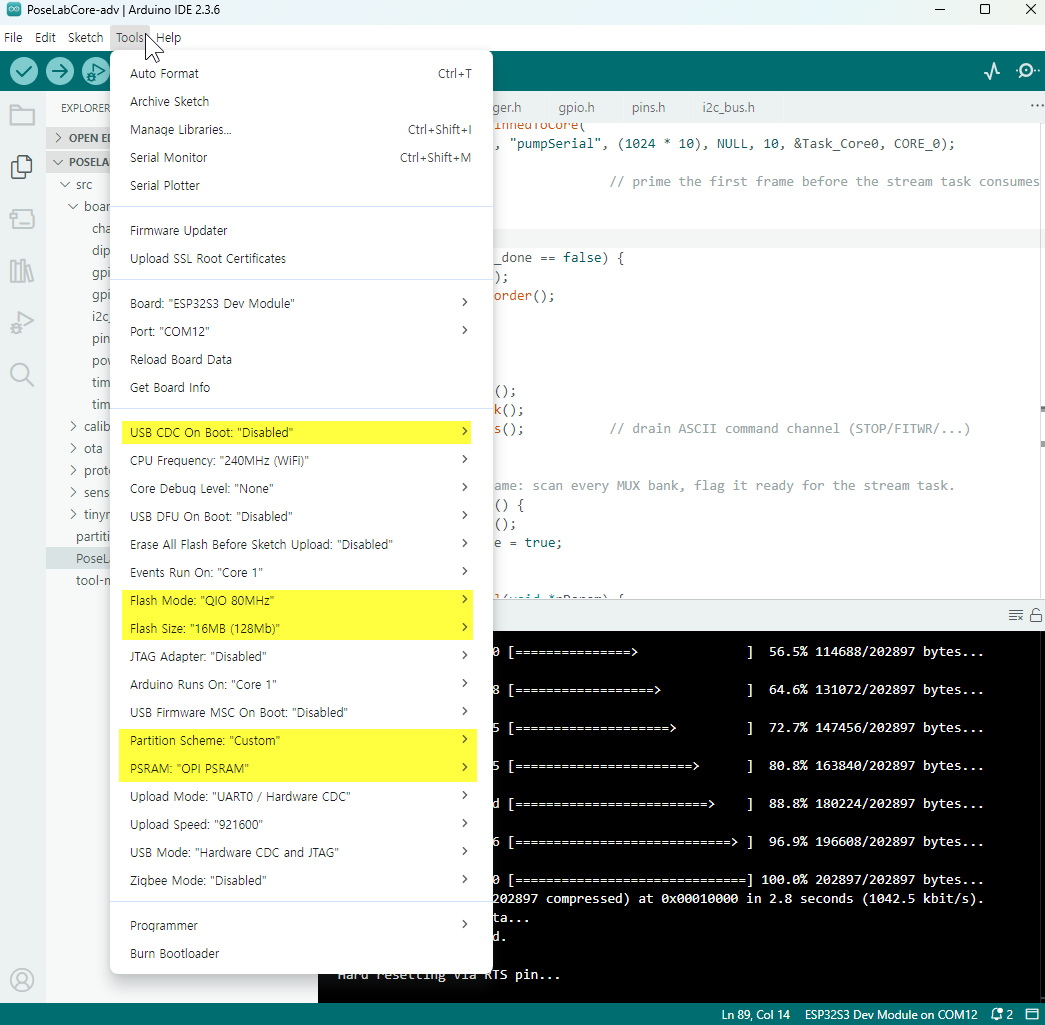Clear the output console icon
This screenshot has height=1025, width=1045.
1016,615
